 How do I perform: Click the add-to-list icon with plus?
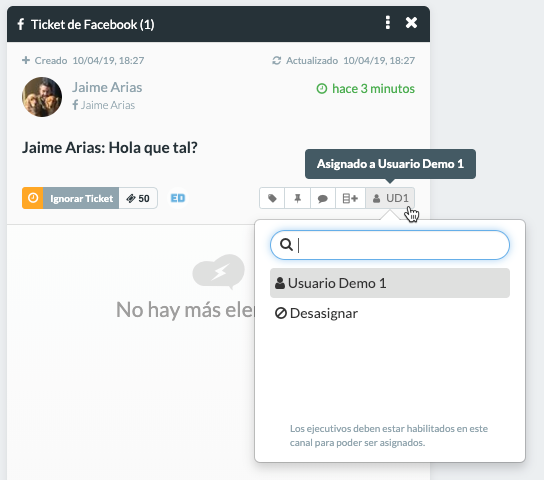[x=350, y=198]
